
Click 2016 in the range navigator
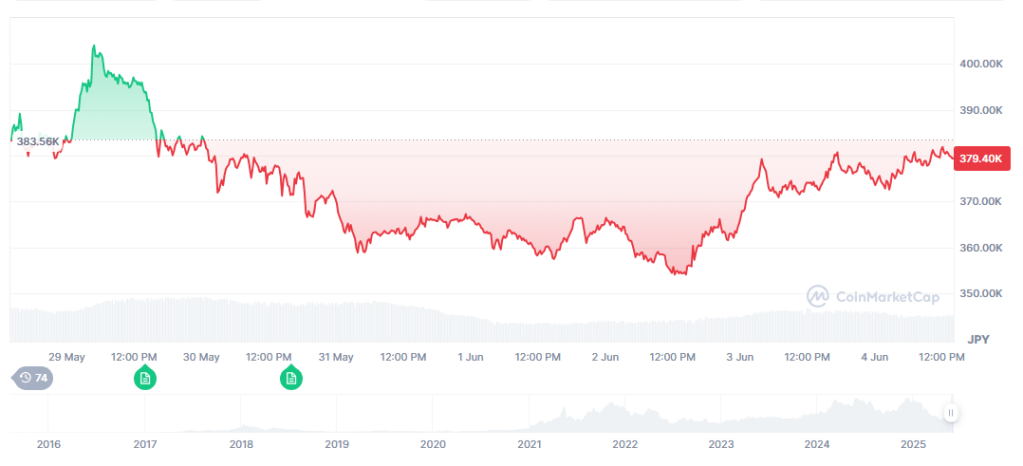tap(48, 443)
